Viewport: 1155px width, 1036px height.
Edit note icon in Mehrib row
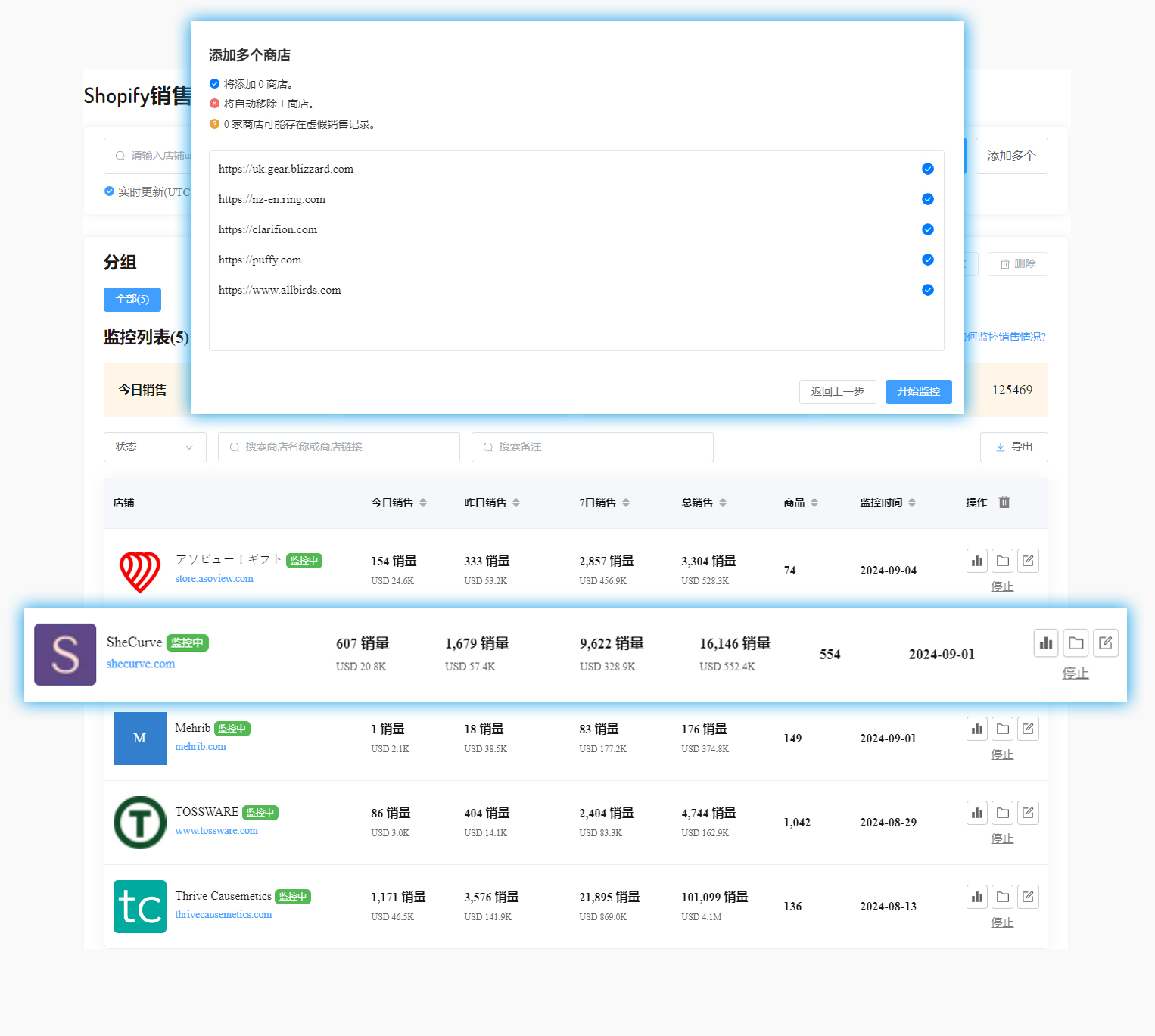coord(1028,729)
